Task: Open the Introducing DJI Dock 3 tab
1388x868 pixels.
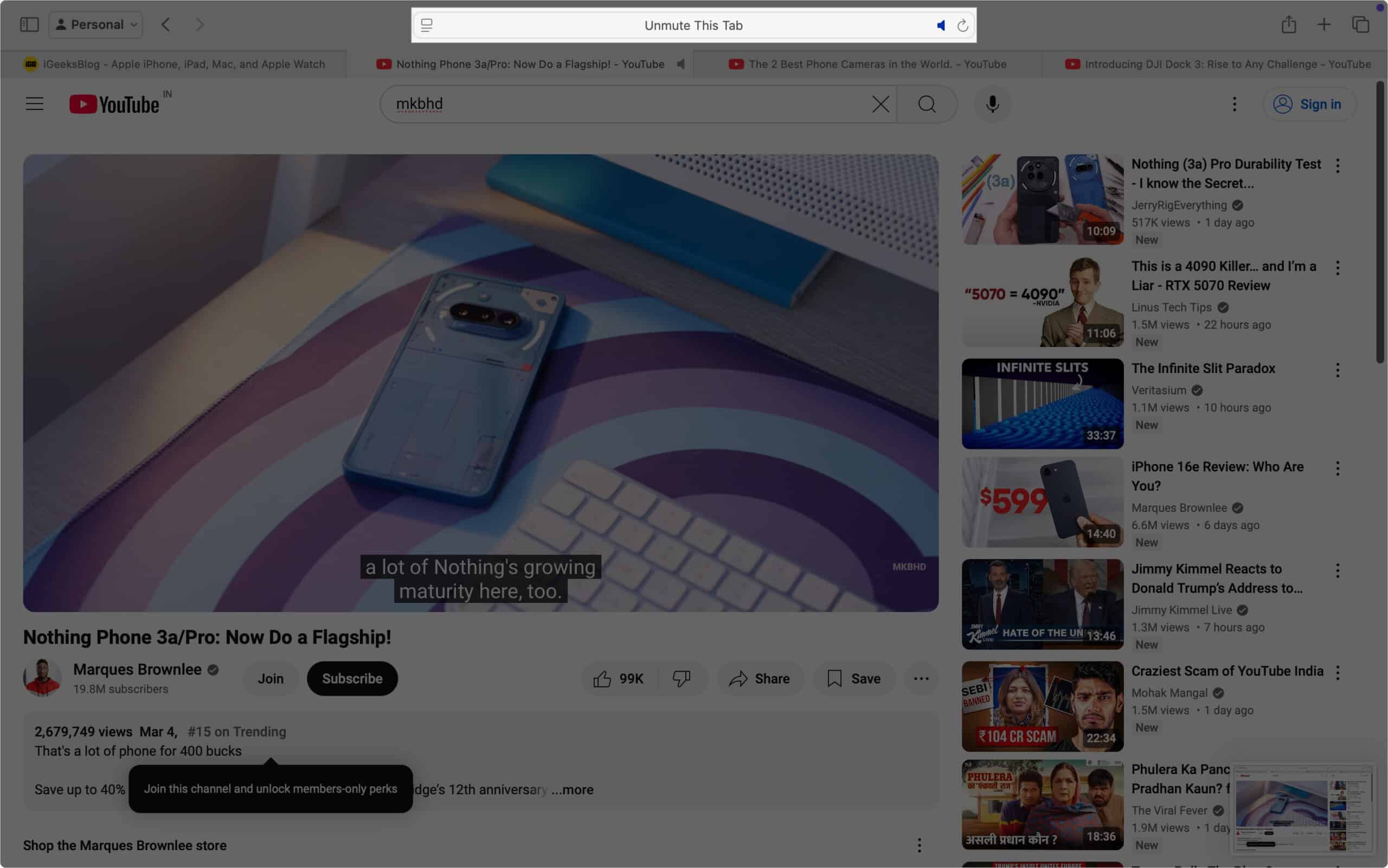Action: click(x=1214, y=65)
